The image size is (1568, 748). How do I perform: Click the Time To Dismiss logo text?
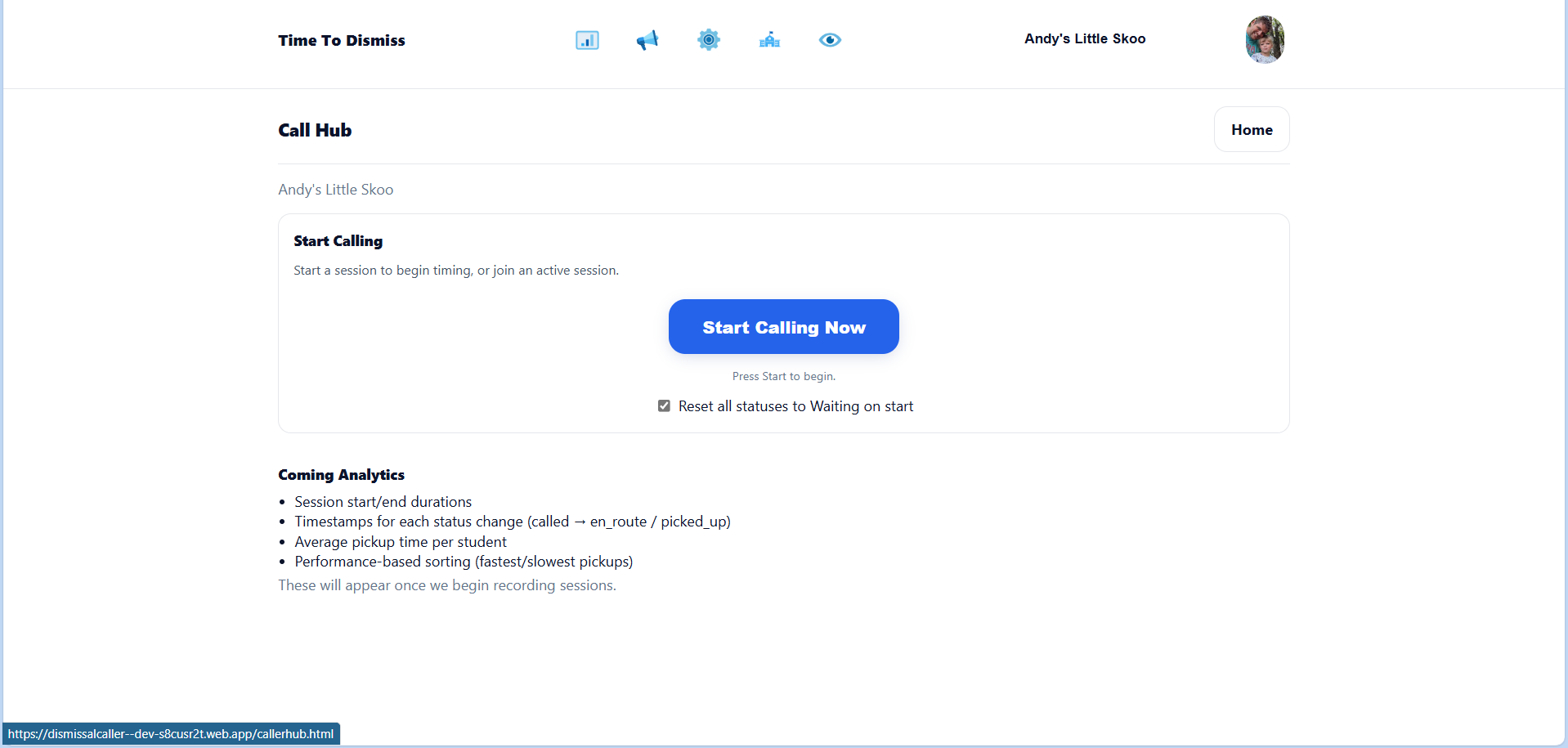click(341, 40)
